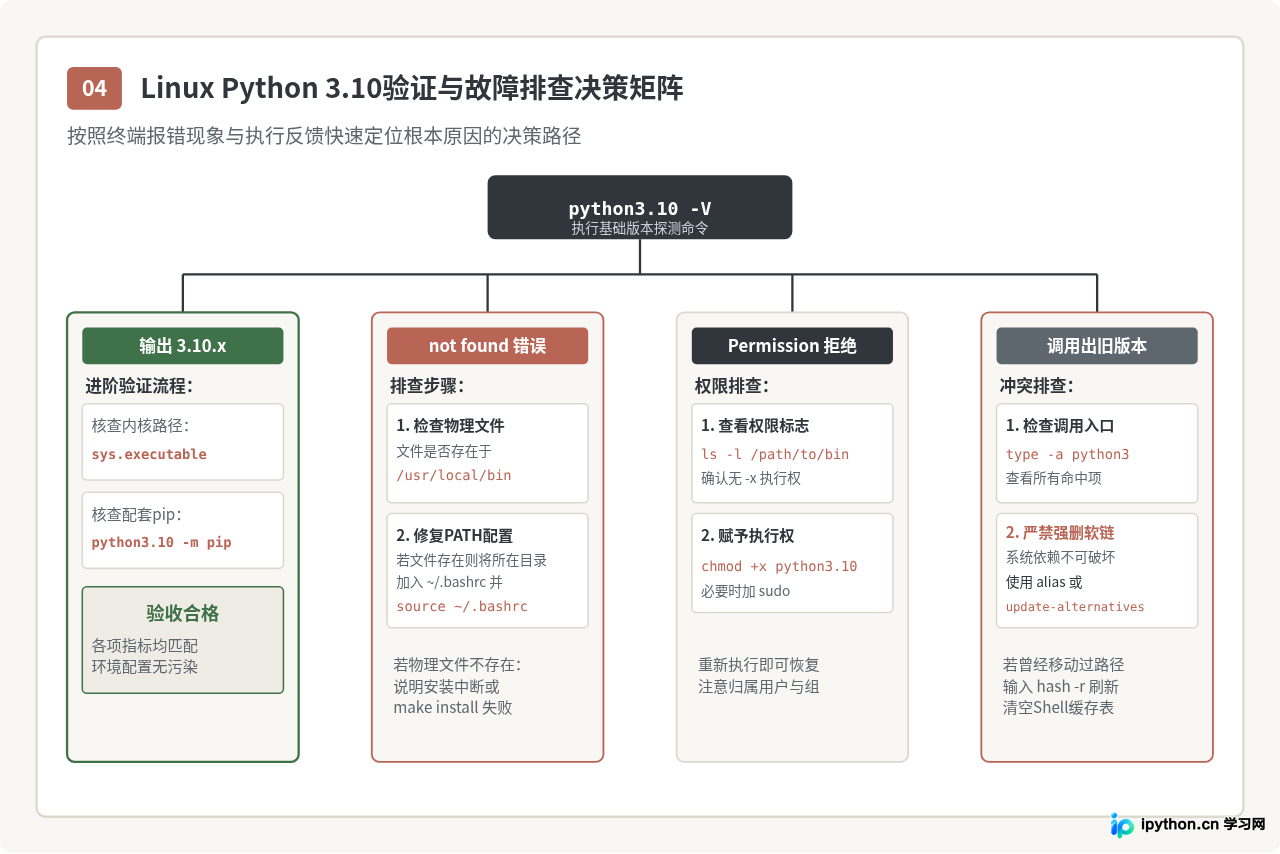
Task: Click the python3.10 -m pip code text
Action: tap(161, 542)
